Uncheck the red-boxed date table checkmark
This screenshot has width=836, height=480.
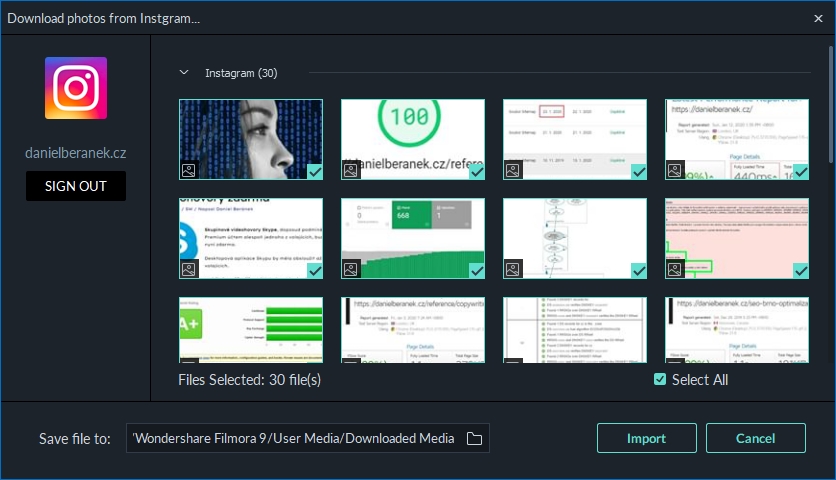639,172
